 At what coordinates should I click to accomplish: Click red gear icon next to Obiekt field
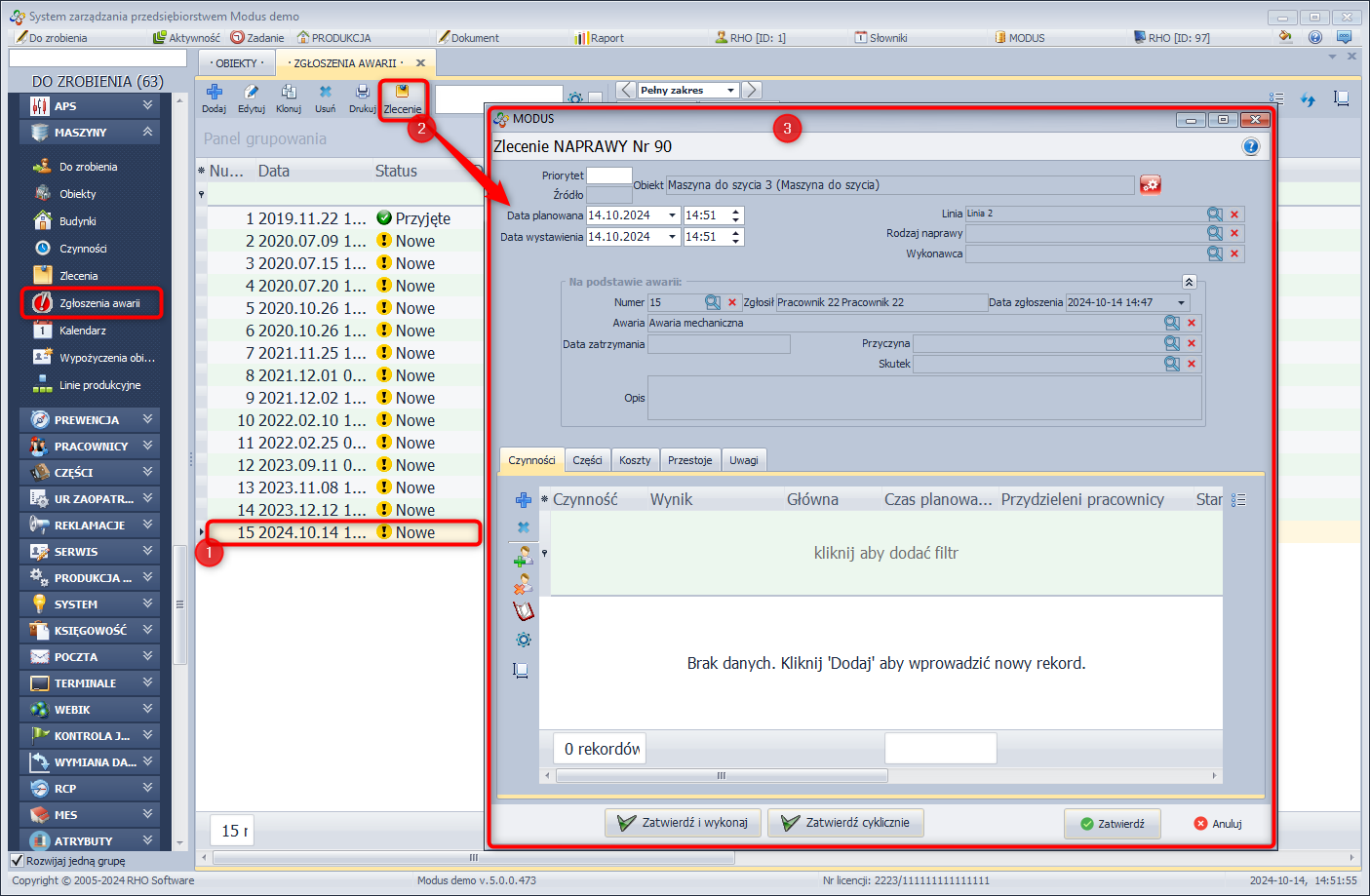[x=1151, y=185]
